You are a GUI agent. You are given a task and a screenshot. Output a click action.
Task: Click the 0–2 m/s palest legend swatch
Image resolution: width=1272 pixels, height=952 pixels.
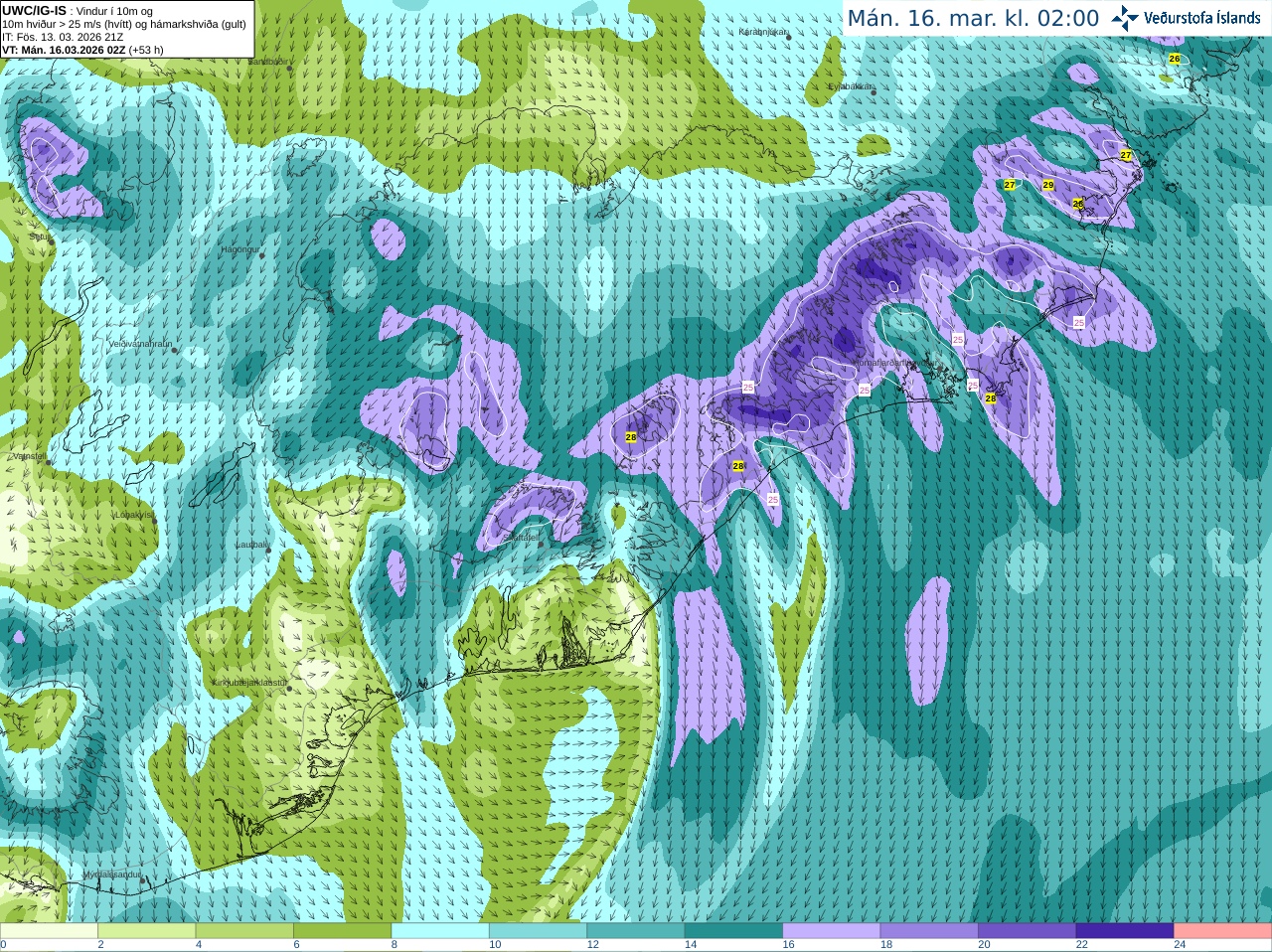pos(49,931)
